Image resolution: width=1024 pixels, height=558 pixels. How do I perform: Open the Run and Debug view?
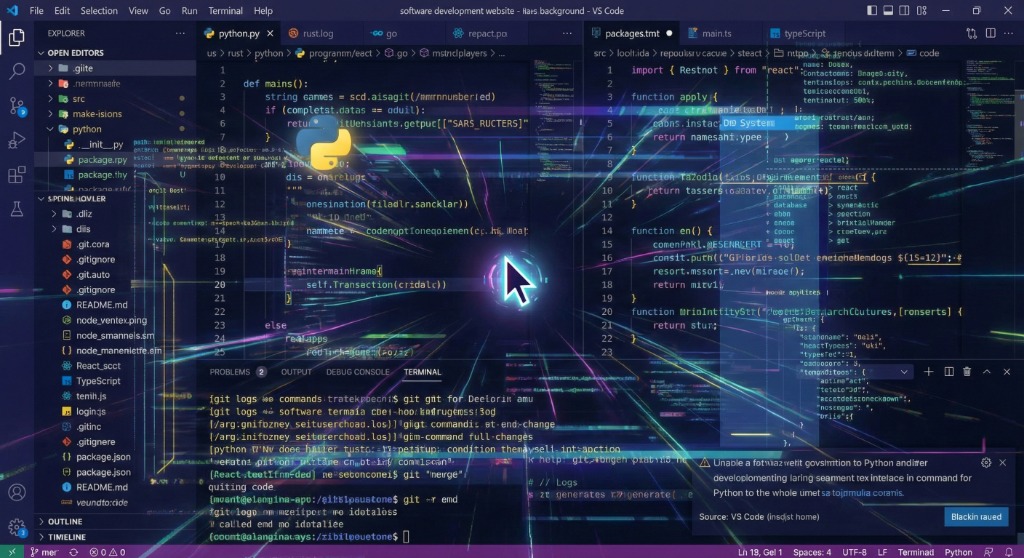point(17,140)
